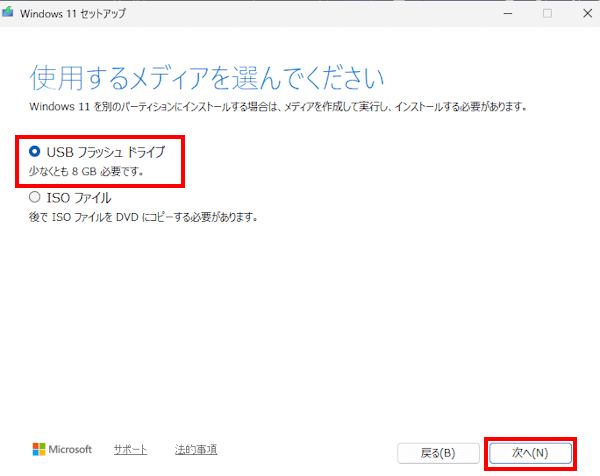Click the heading 使用するメディアを選んでください
This screenshot has width=600, height=476.
pos(207,78)
